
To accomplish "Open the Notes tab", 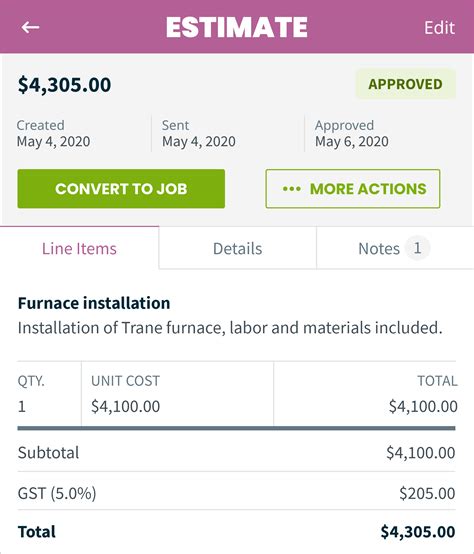I will tap(395, 248).
